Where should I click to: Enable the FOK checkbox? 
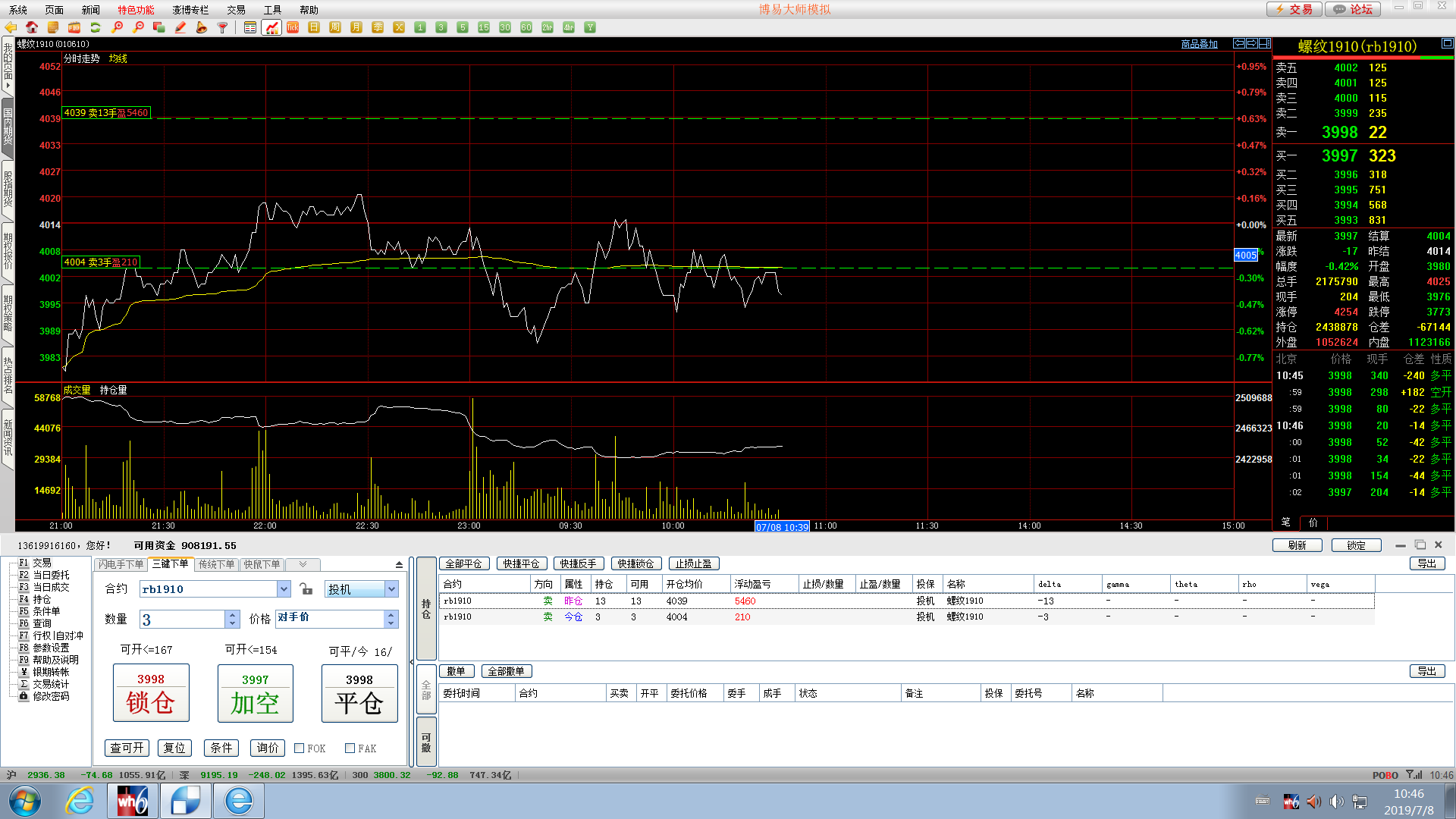click(300, 748)
